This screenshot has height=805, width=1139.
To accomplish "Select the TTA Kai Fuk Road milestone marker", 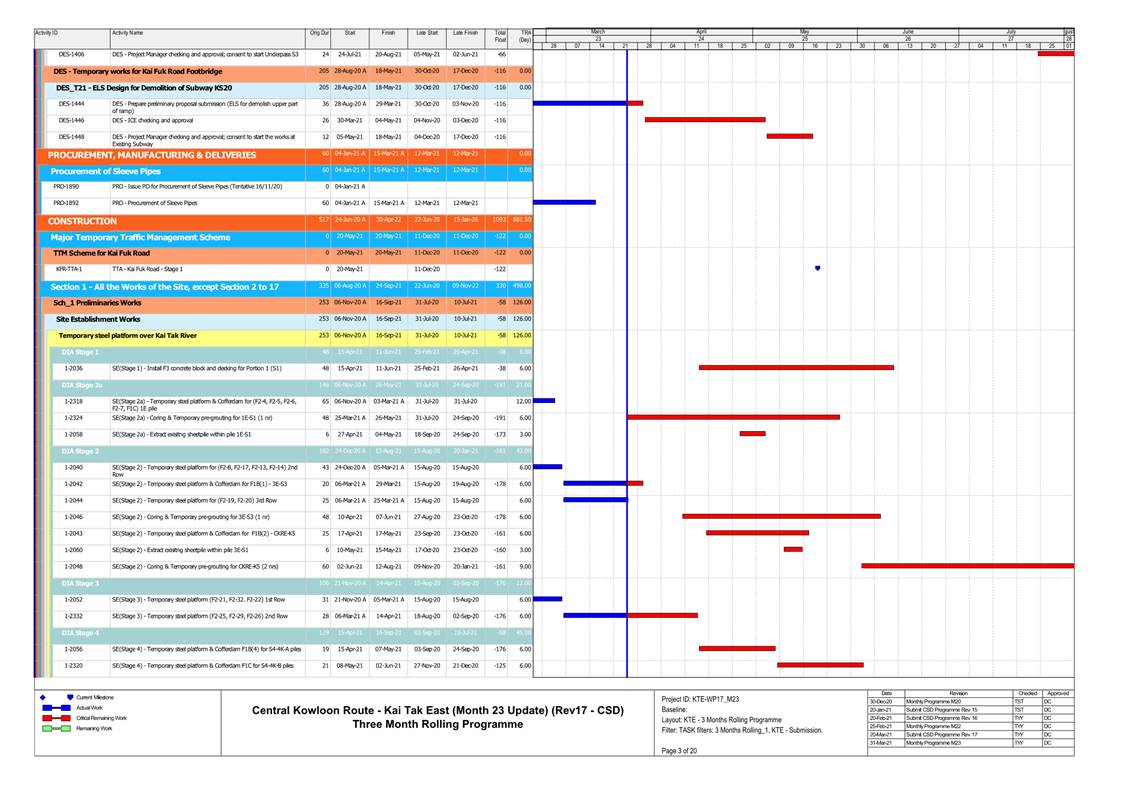I will click(818, 269).
